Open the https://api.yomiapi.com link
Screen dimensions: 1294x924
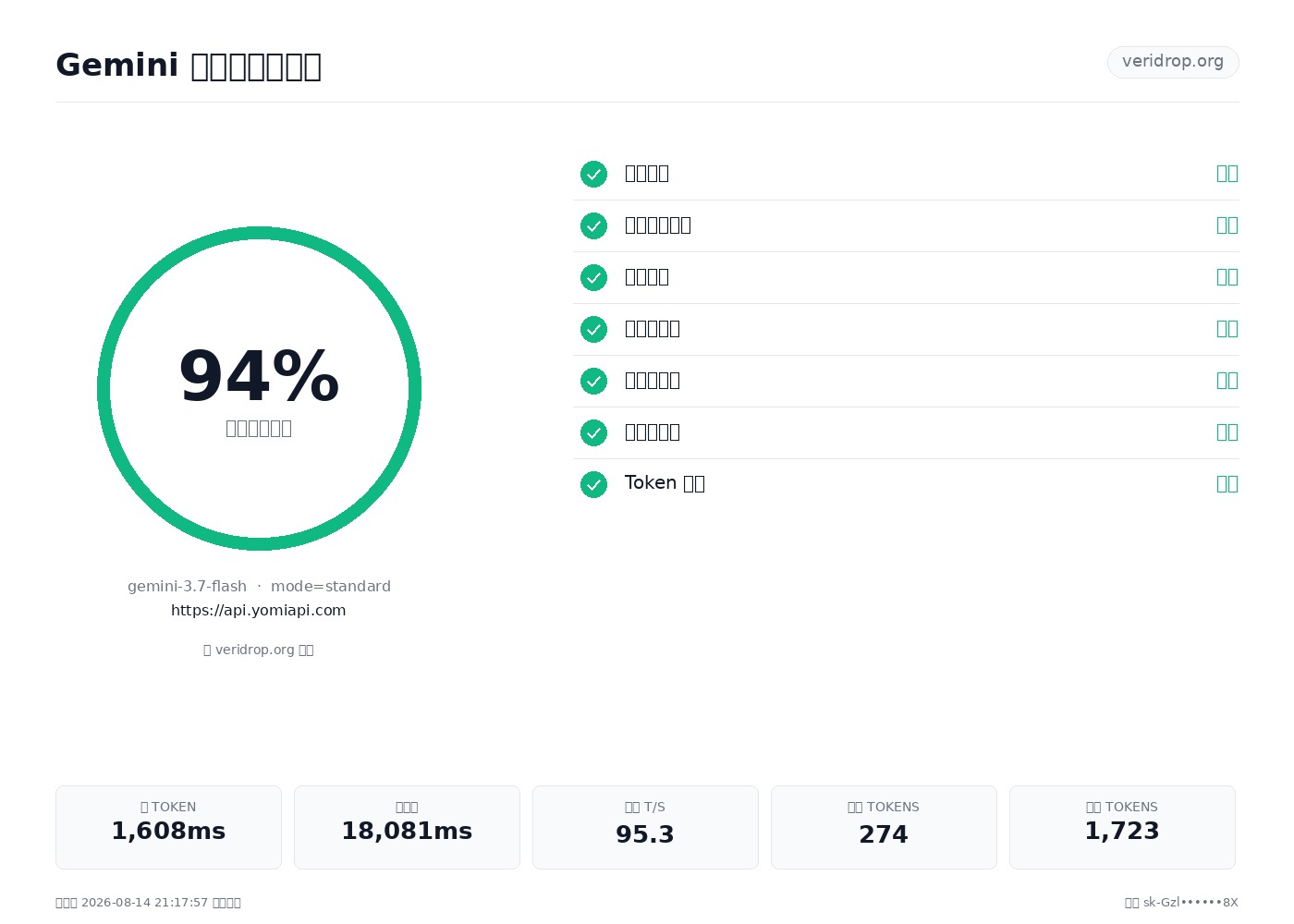(x=259, y=610)
